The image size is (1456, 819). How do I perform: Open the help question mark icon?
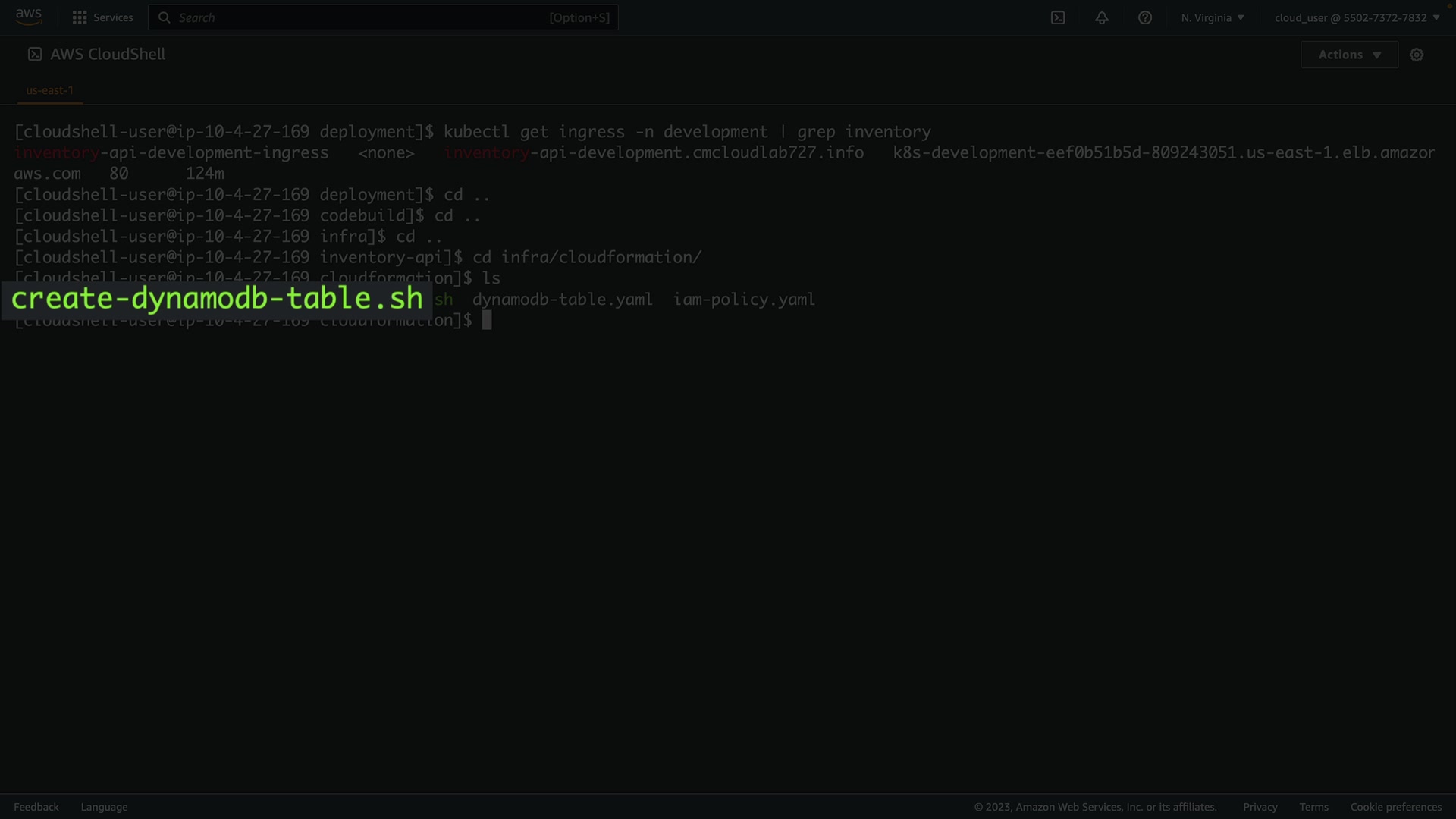tap(1145, 17)
